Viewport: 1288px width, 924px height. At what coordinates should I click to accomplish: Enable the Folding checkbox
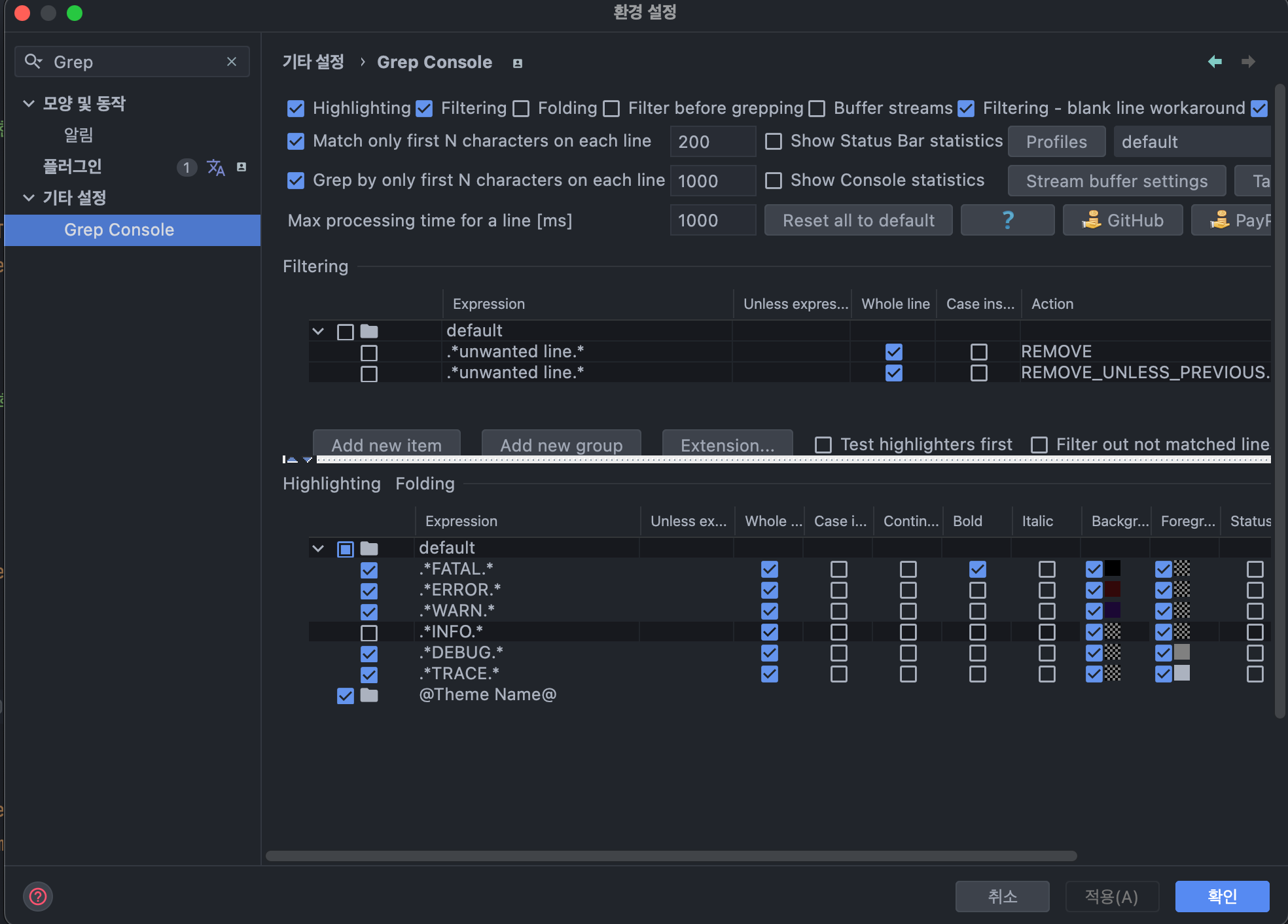click(x=522, y=109)
